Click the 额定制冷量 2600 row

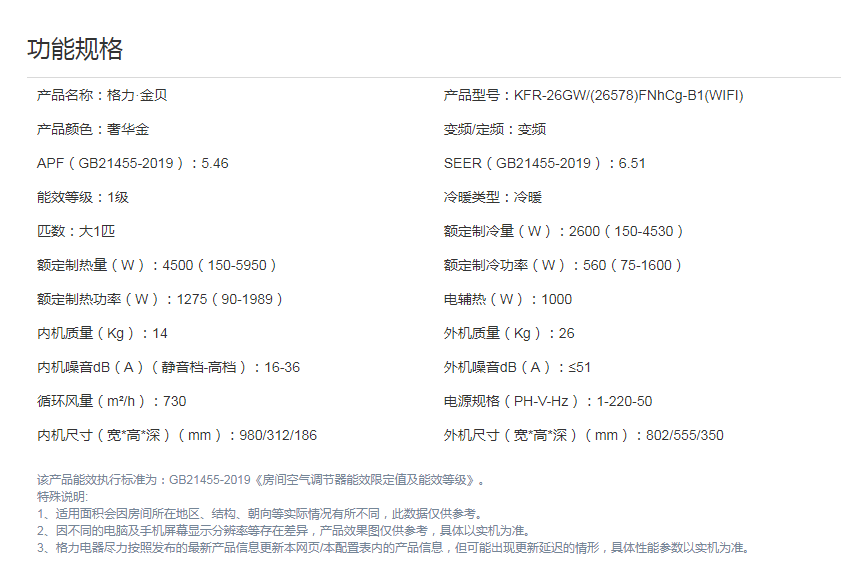click(x=564, y=232)
